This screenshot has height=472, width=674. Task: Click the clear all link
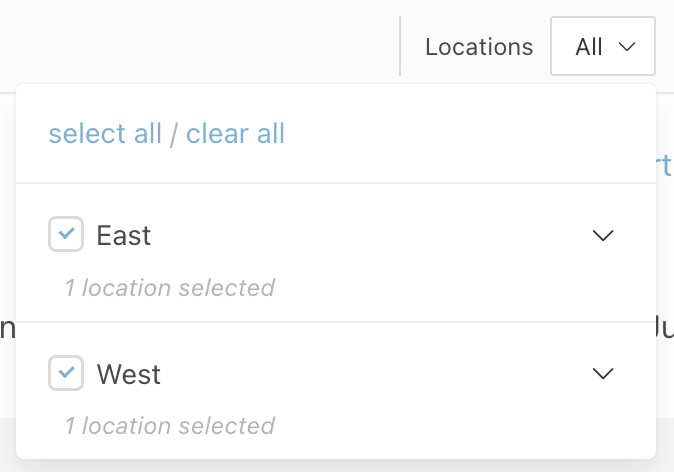pyautogui.click(x=235, y=133)
